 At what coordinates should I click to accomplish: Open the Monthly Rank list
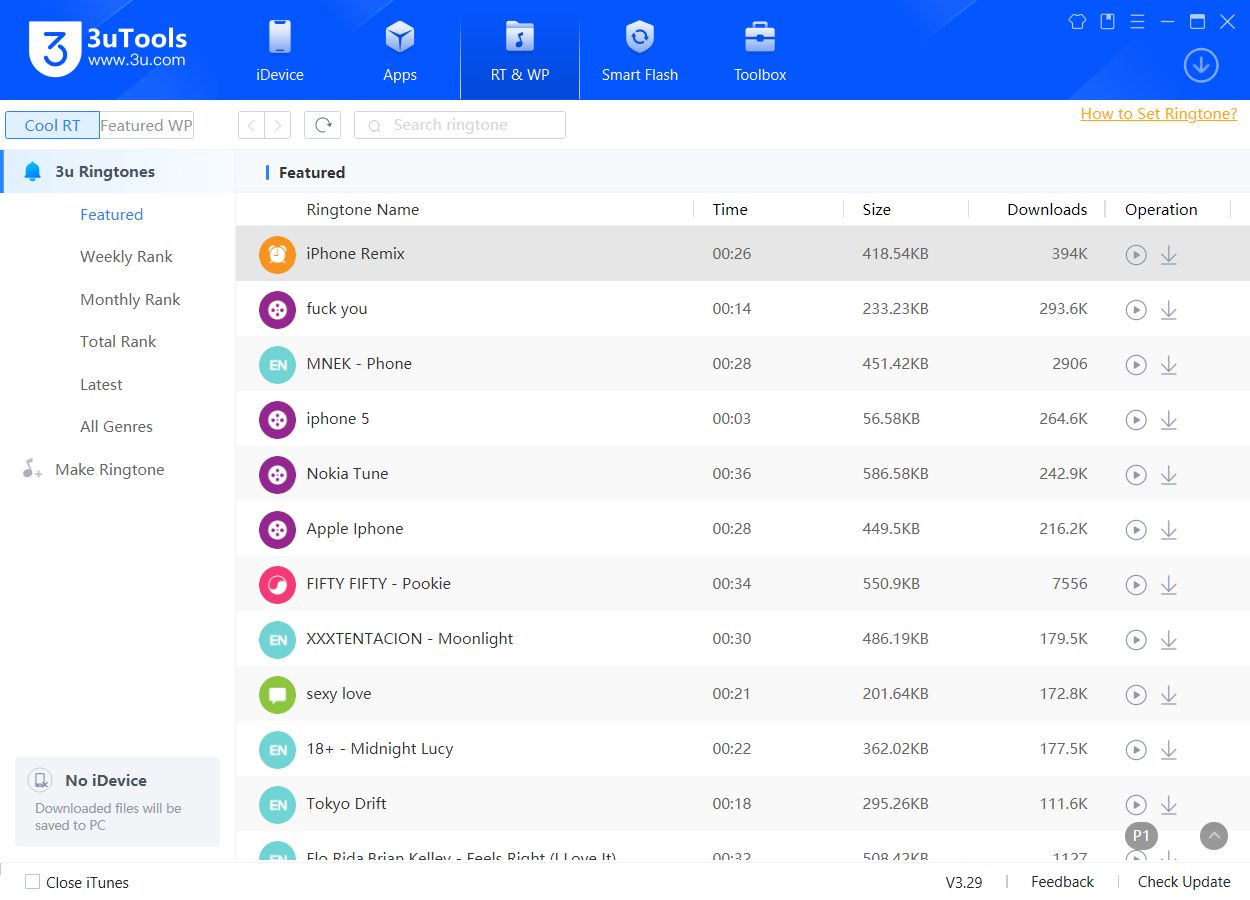[130, 300]
